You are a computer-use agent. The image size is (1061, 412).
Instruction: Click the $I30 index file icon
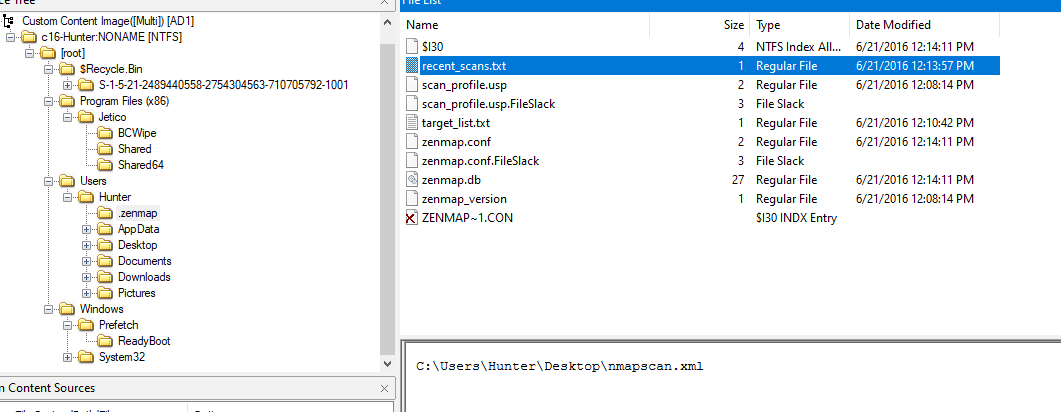[x=414, y=46]
